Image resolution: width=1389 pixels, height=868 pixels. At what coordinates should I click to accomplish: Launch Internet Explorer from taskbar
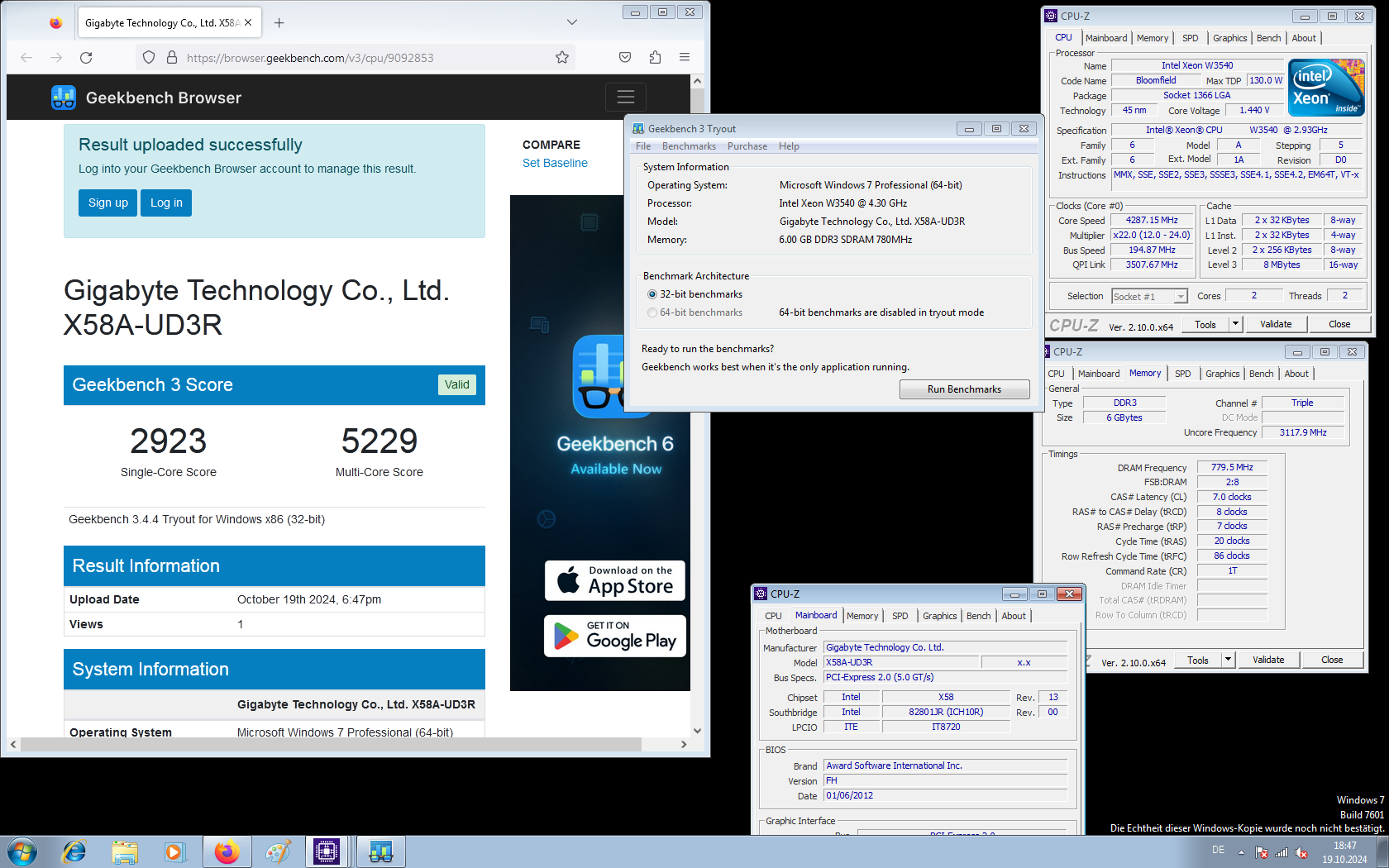74,851
